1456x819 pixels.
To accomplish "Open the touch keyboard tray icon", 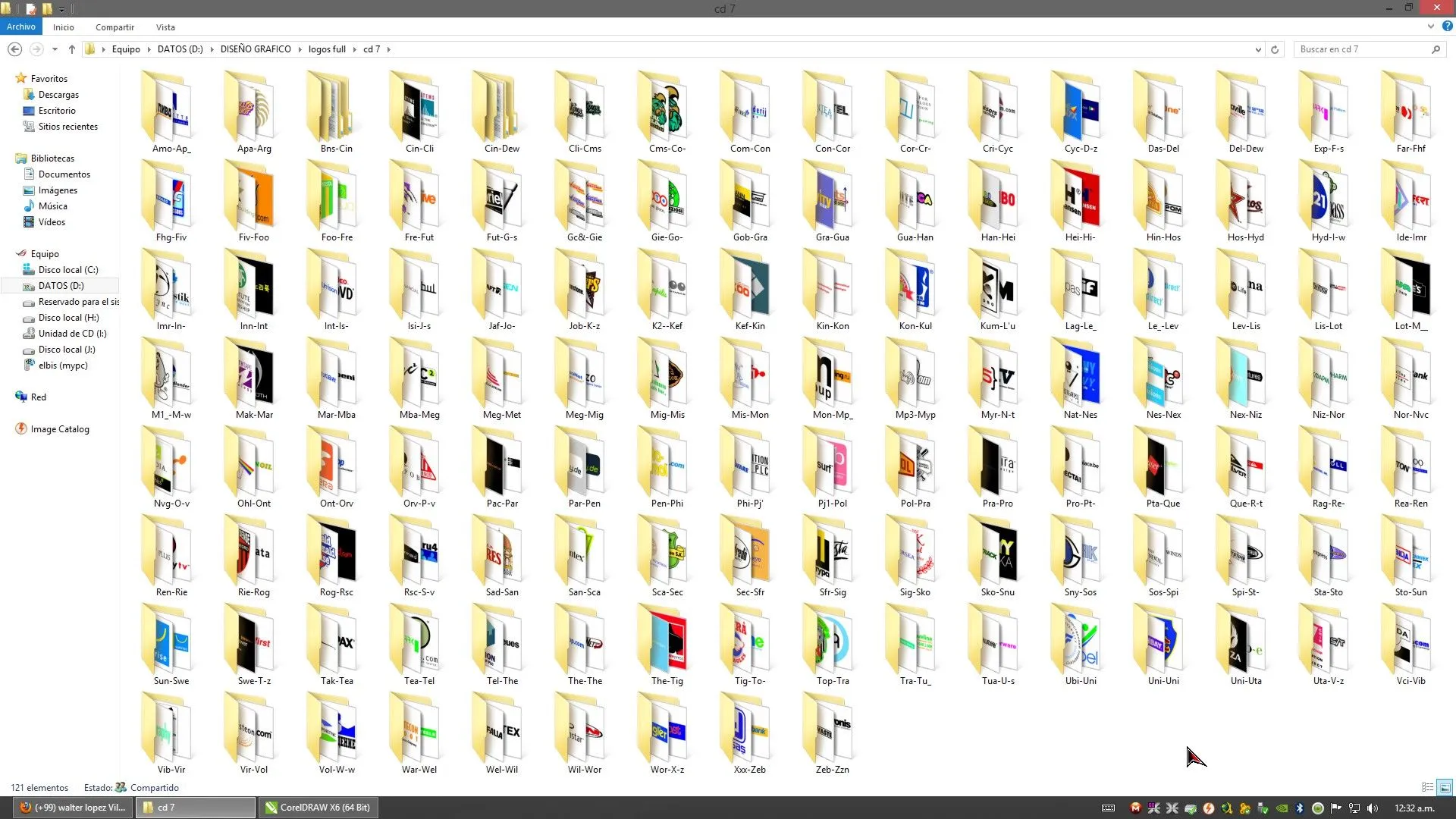I will 1108,808.
